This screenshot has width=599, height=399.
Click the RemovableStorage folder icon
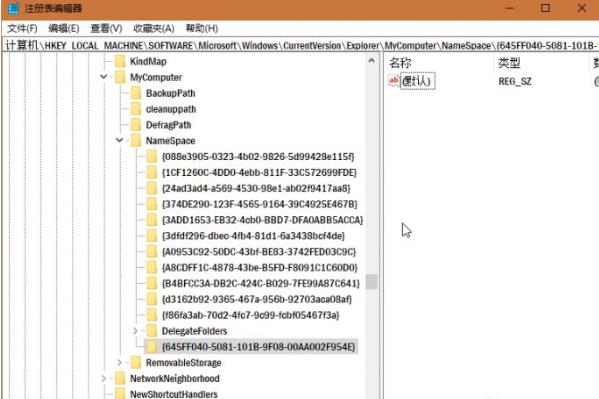tap(136, 362)
